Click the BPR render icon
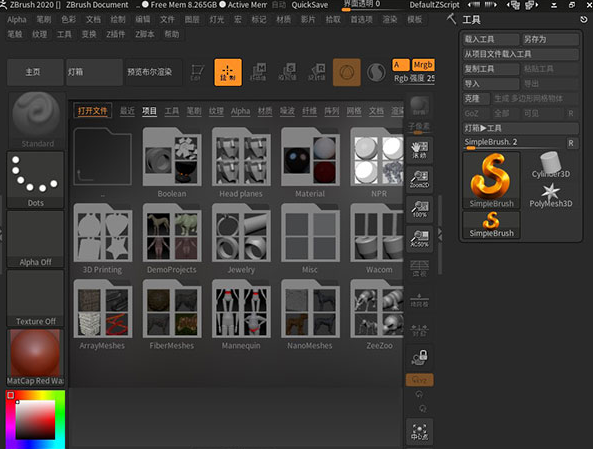The image size is (593, 449). point(419,106)
